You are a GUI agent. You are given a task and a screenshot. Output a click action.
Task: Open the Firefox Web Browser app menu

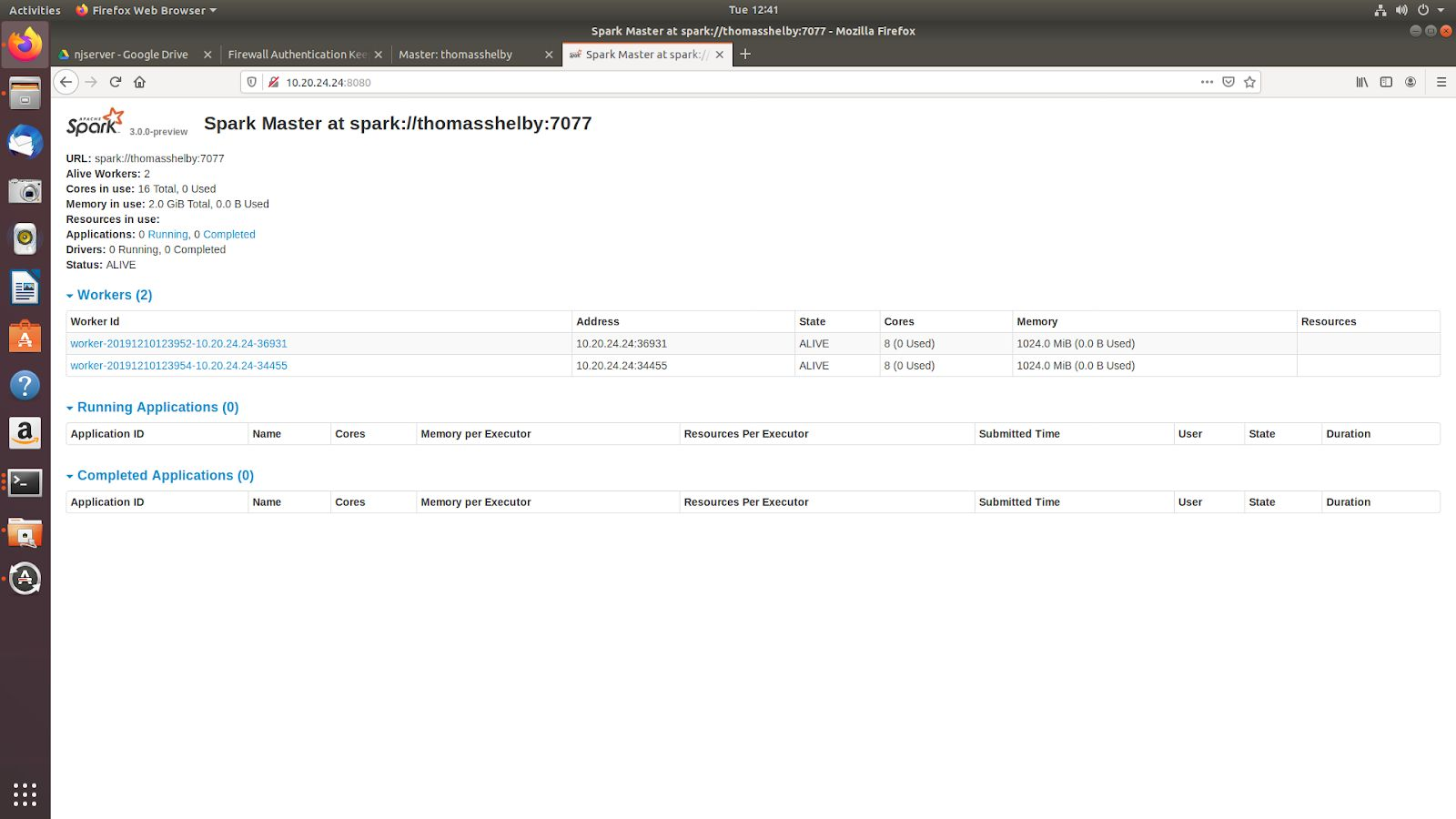[146, 10]
